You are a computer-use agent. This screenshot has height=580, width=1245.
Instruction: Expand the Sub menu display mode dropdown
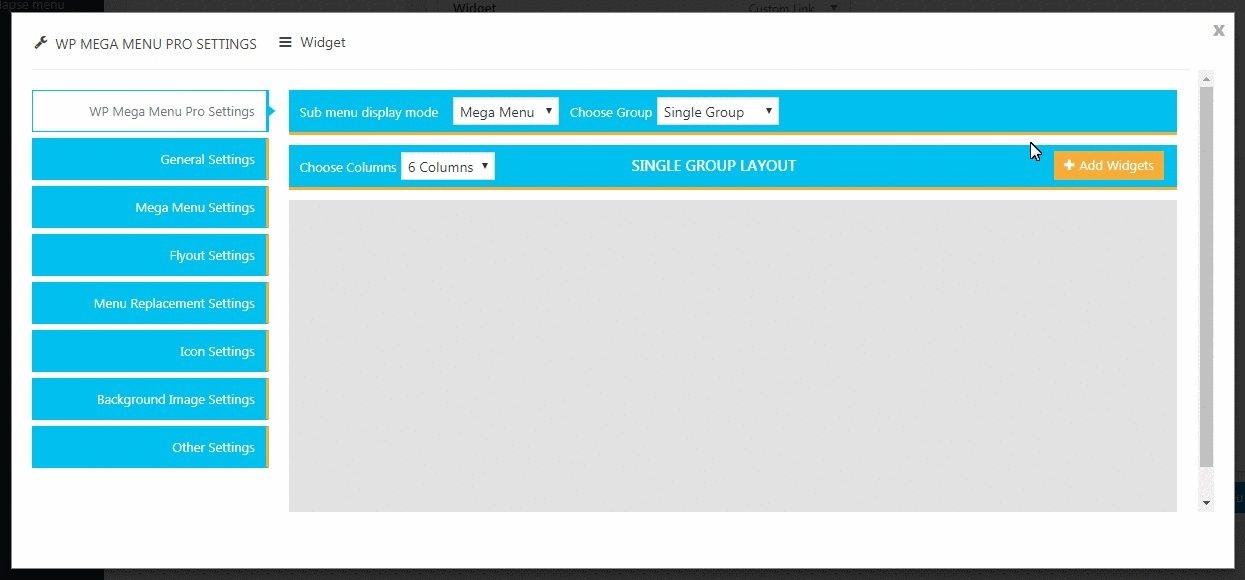[x=506, y=112]
